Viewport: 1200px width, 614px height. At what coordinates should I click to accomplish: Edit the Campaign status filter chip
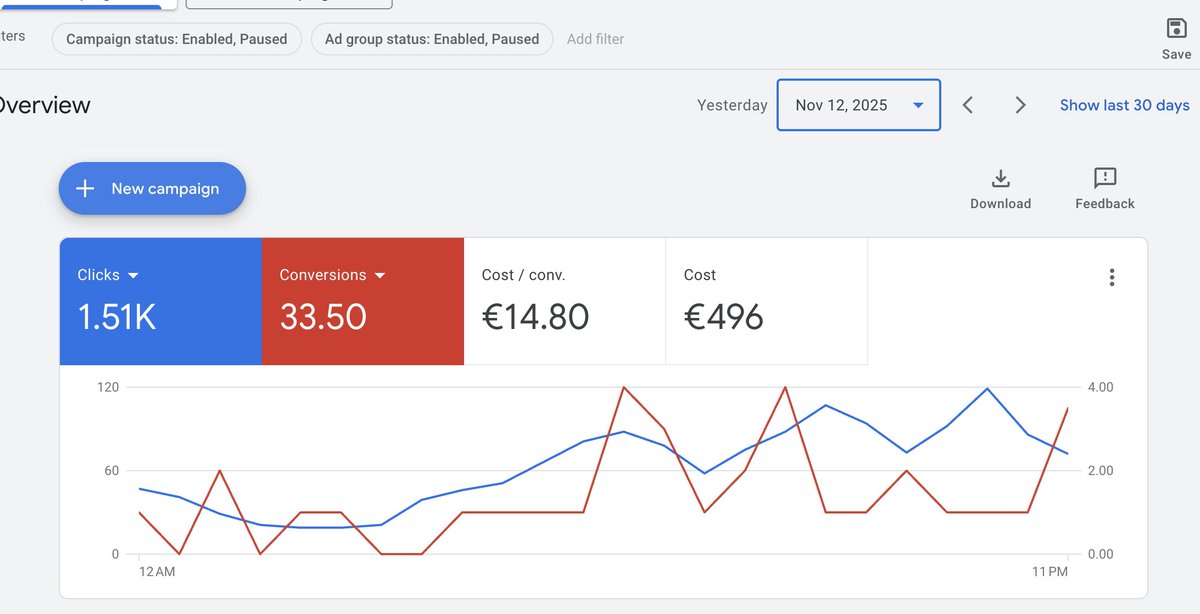tap(176, 39)
